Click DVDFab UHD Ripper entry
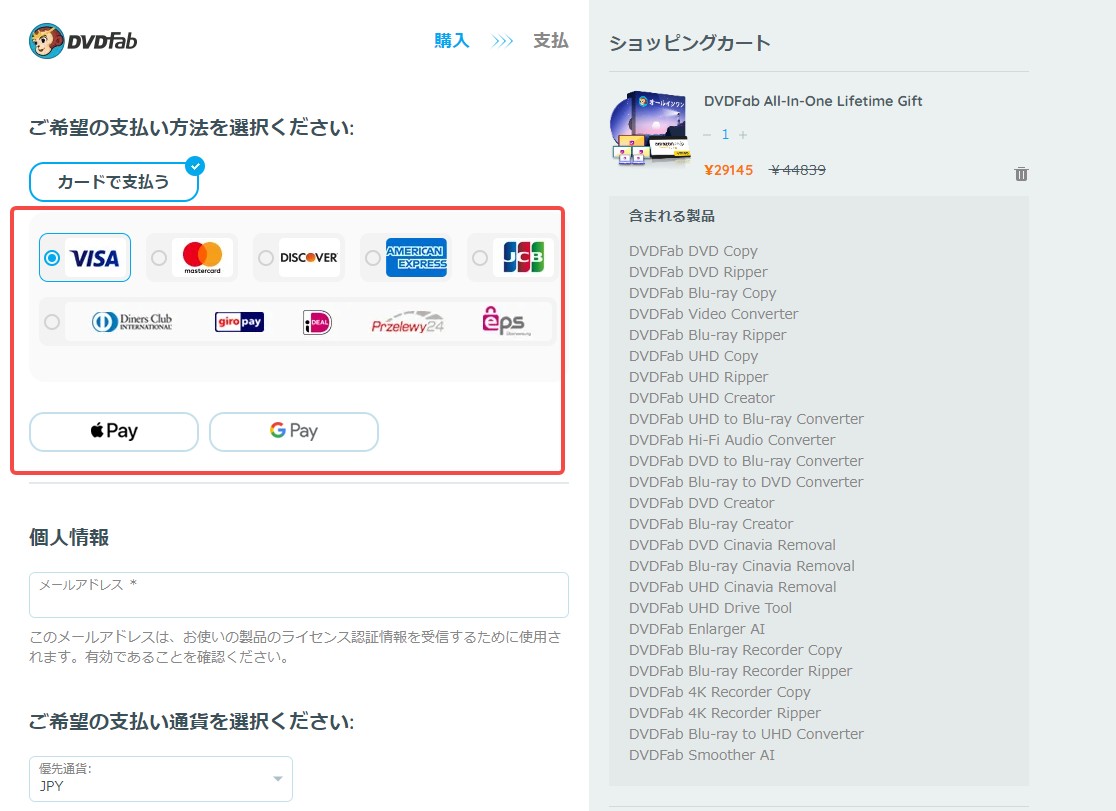This screenshot has width=1116, height=811. click(698, 377)
